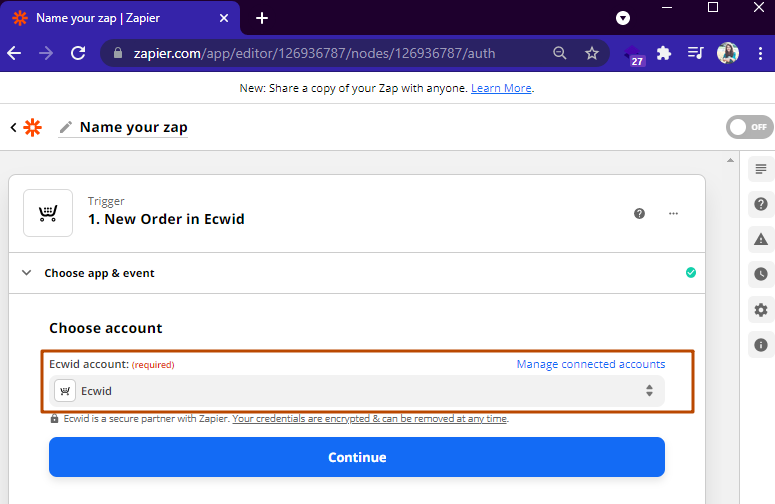This screenshot has width=775, height=504.
Task: Open the tab search dropdown arrow
Action: pos(623,18)
